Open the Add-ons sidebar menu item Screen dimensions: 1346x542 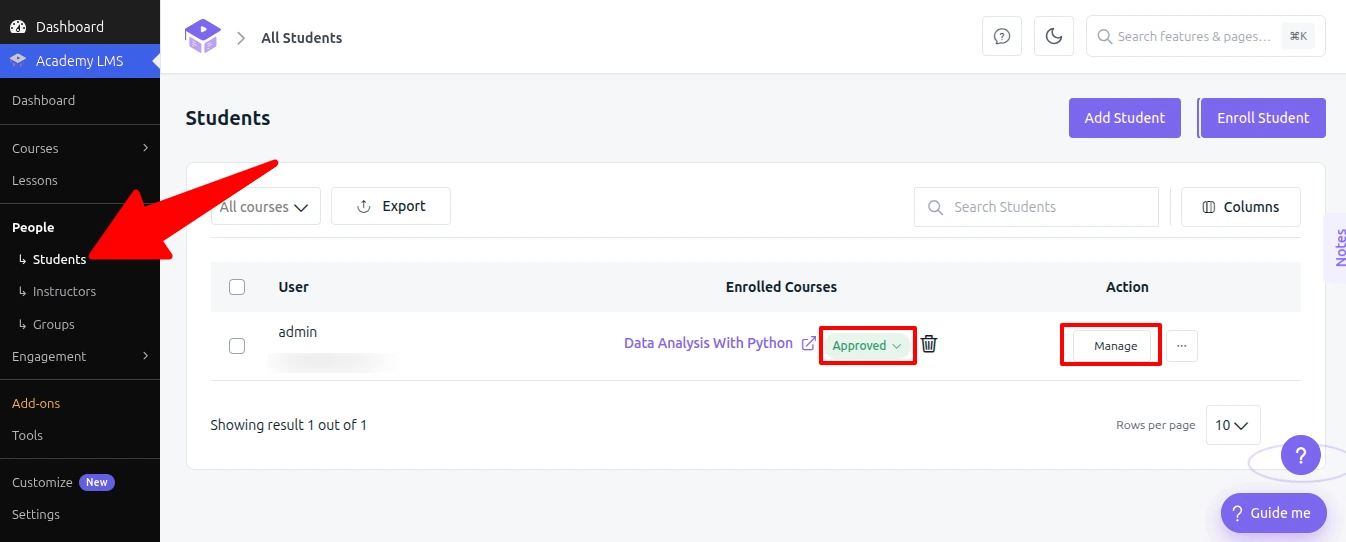tap(36, 403)
